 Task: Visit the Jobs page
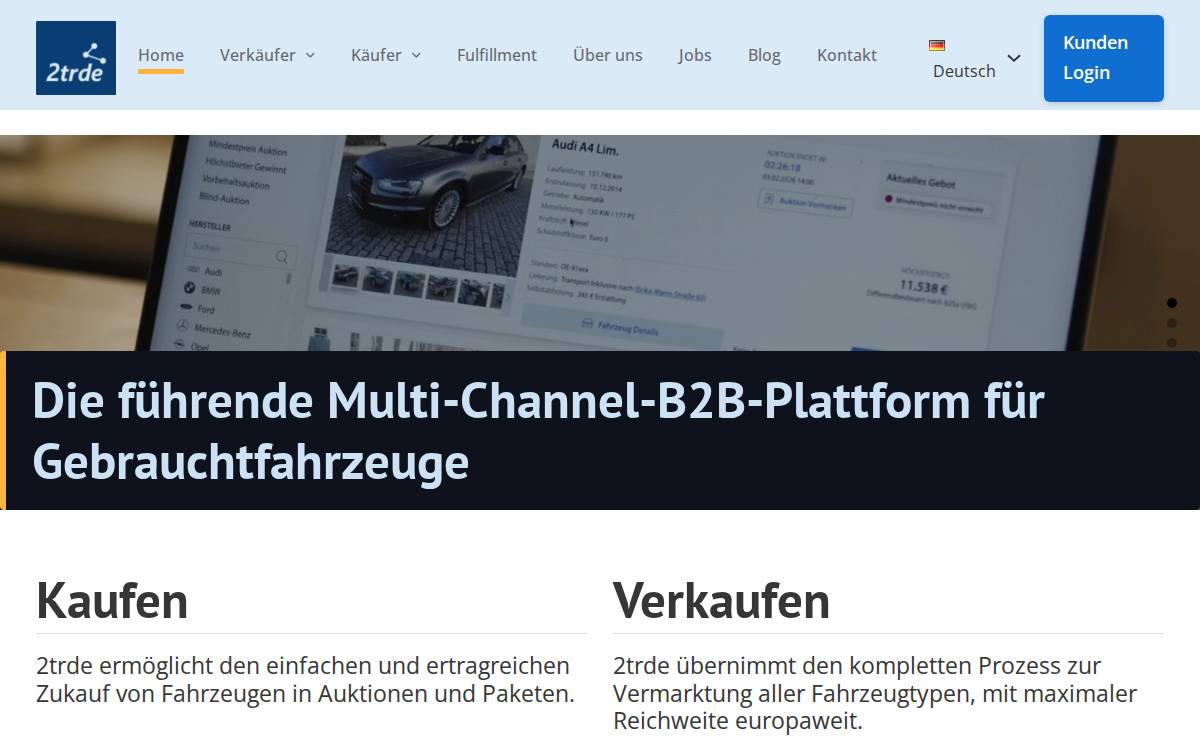tap(695, 55)
